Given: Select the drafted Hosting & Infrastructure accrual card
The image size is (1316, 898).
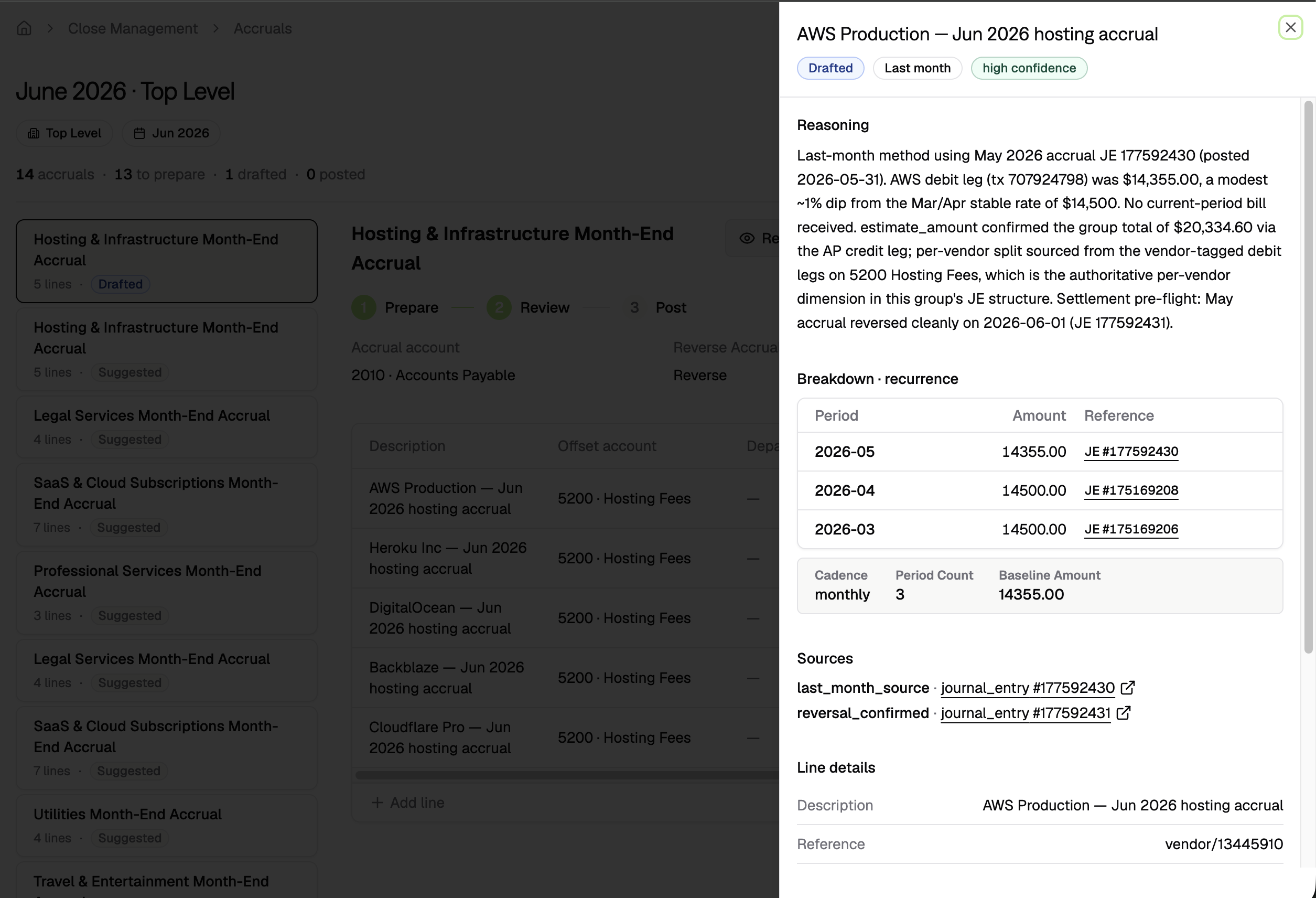Looking at the screenshot, I should tap(167, 261).
